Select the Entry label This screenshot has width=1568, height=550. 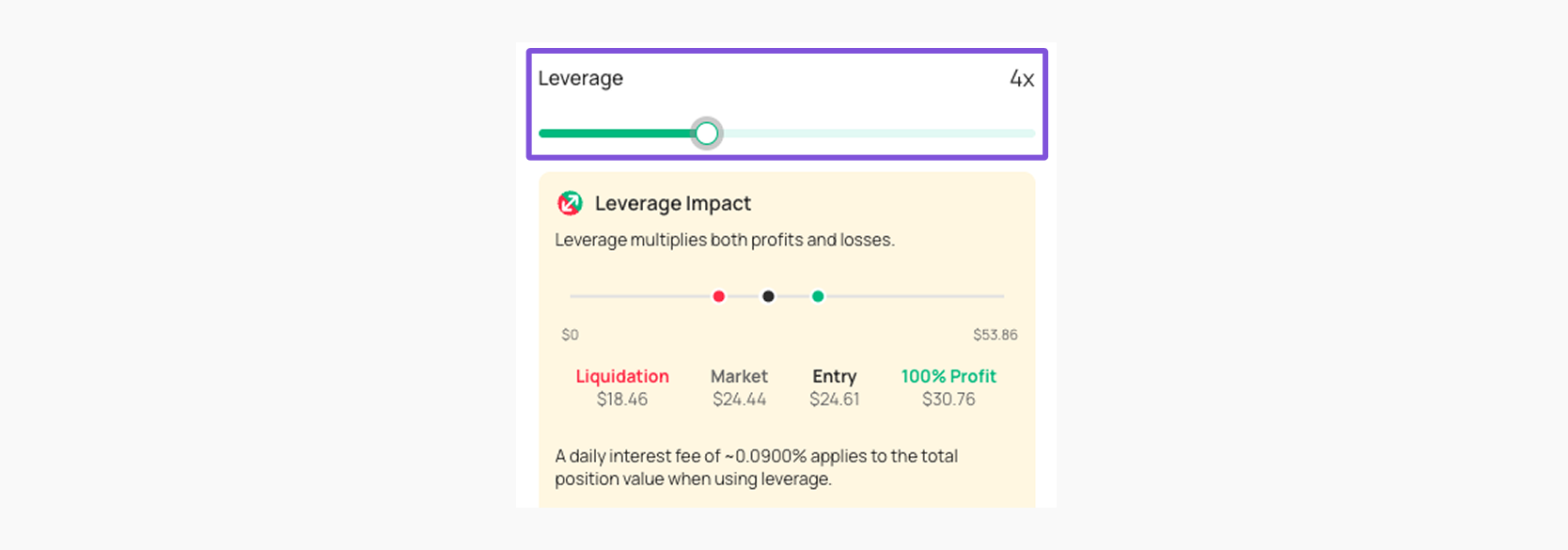pos(834,376)
